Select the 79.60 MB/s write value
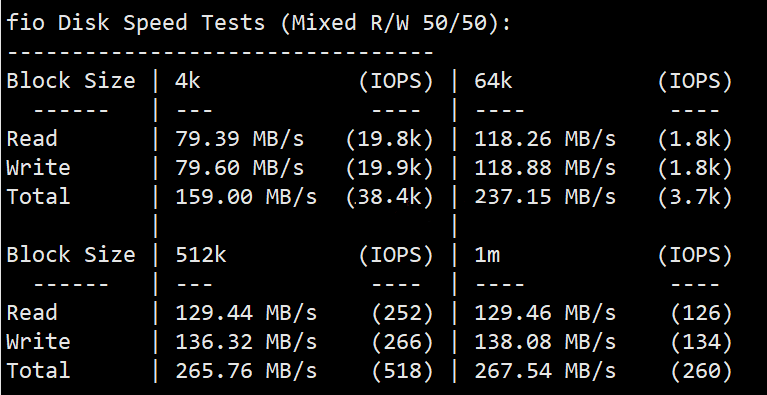The image size is (767, 395). tap(240, 168)
